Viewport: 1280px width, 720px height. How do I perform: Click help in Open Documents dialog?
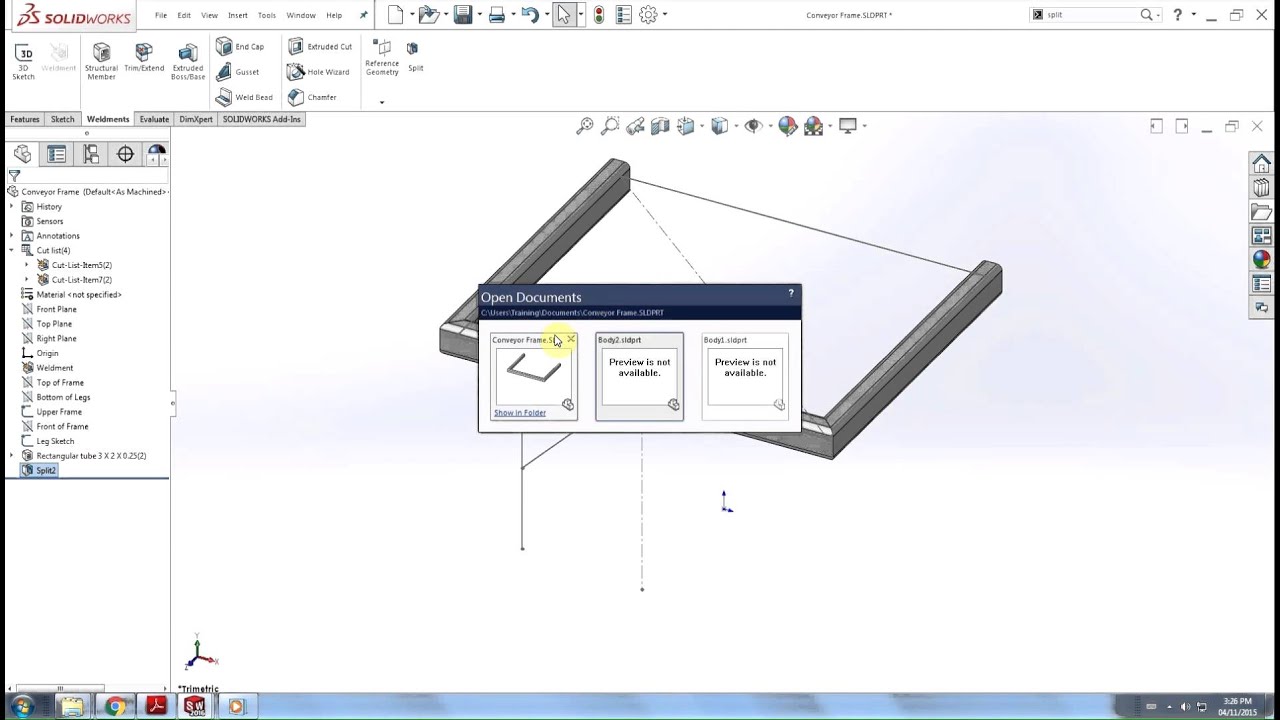point(791,293)
